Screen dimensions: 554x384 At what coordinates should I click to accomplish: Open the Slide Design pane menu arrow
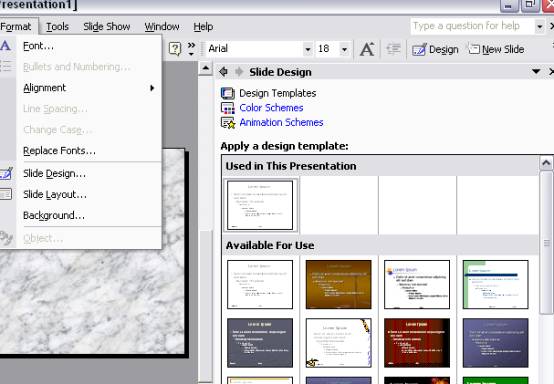click(x=536, y=72)
